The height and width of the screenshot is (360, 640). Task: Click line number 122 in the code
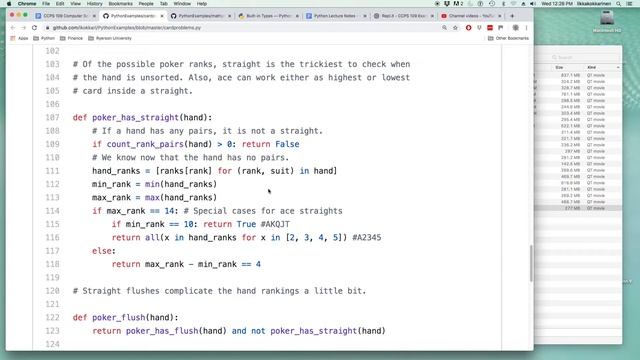point(52,318)
